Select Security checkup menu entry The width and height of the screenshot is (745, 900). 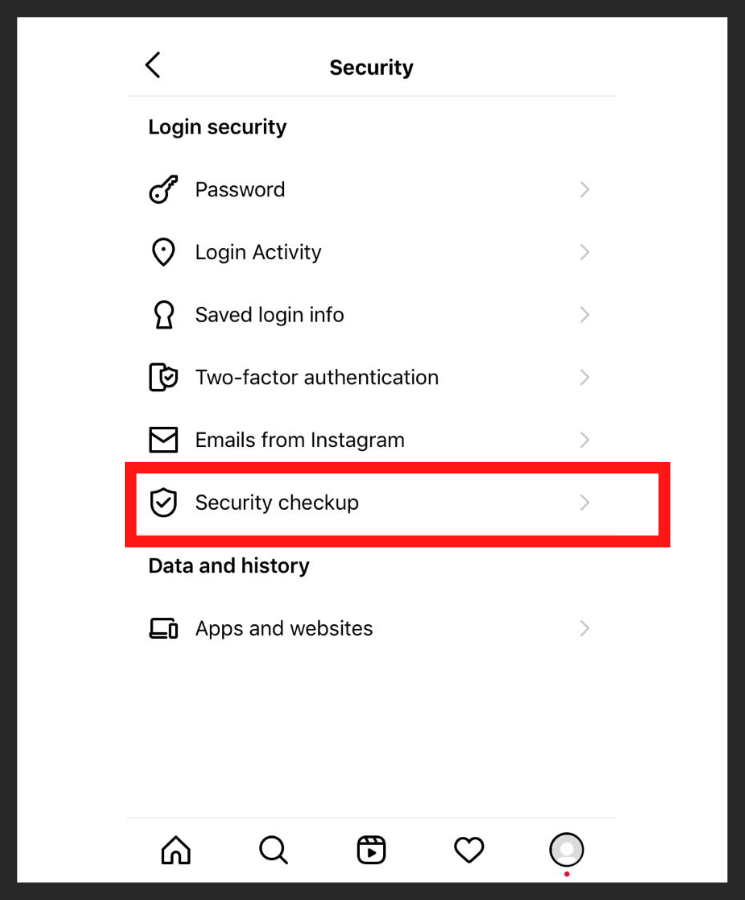click(x=276, y=502)
